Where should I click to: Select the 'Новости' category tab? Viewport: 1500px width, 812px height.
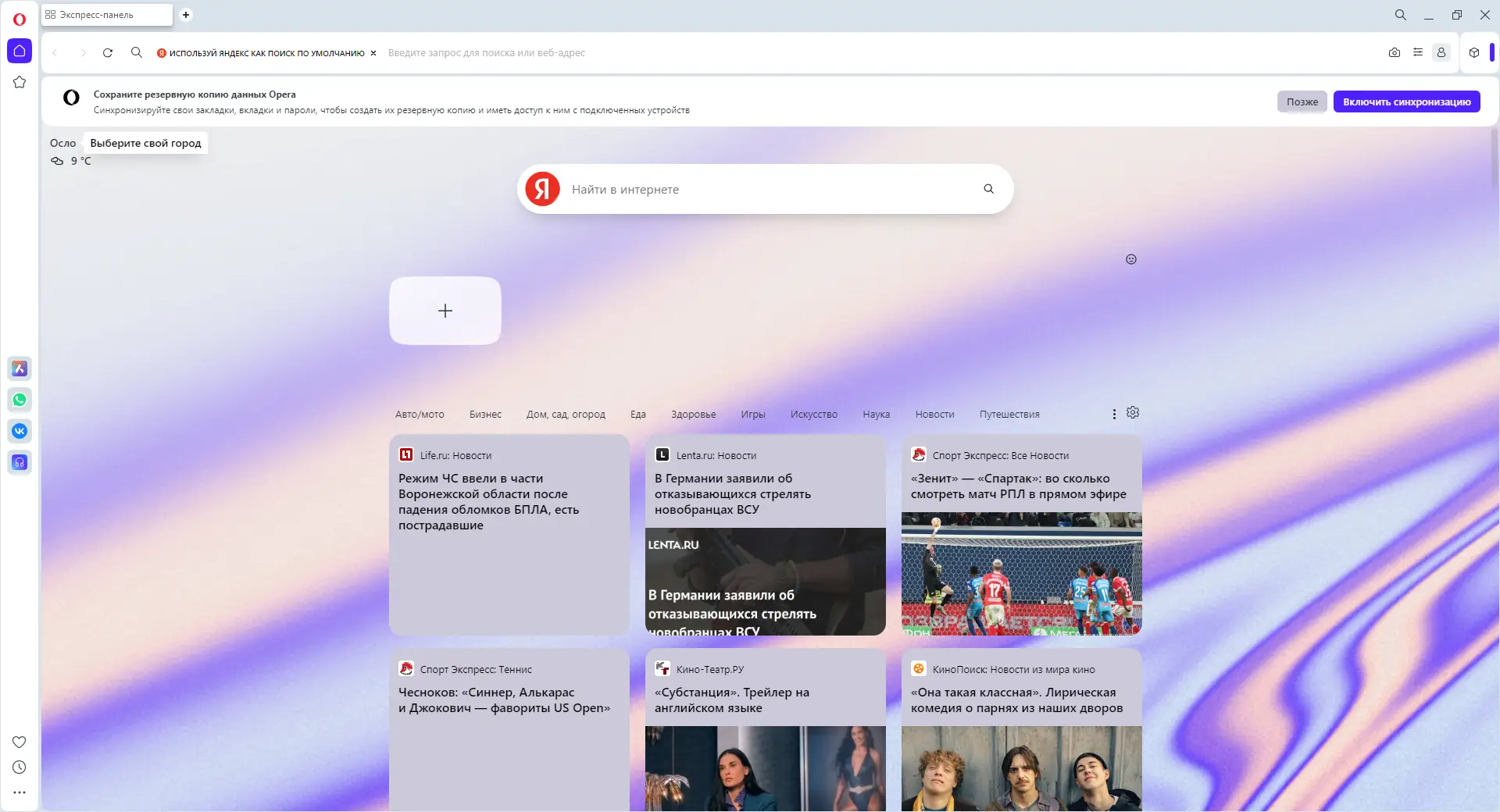[x=934, y=415]
